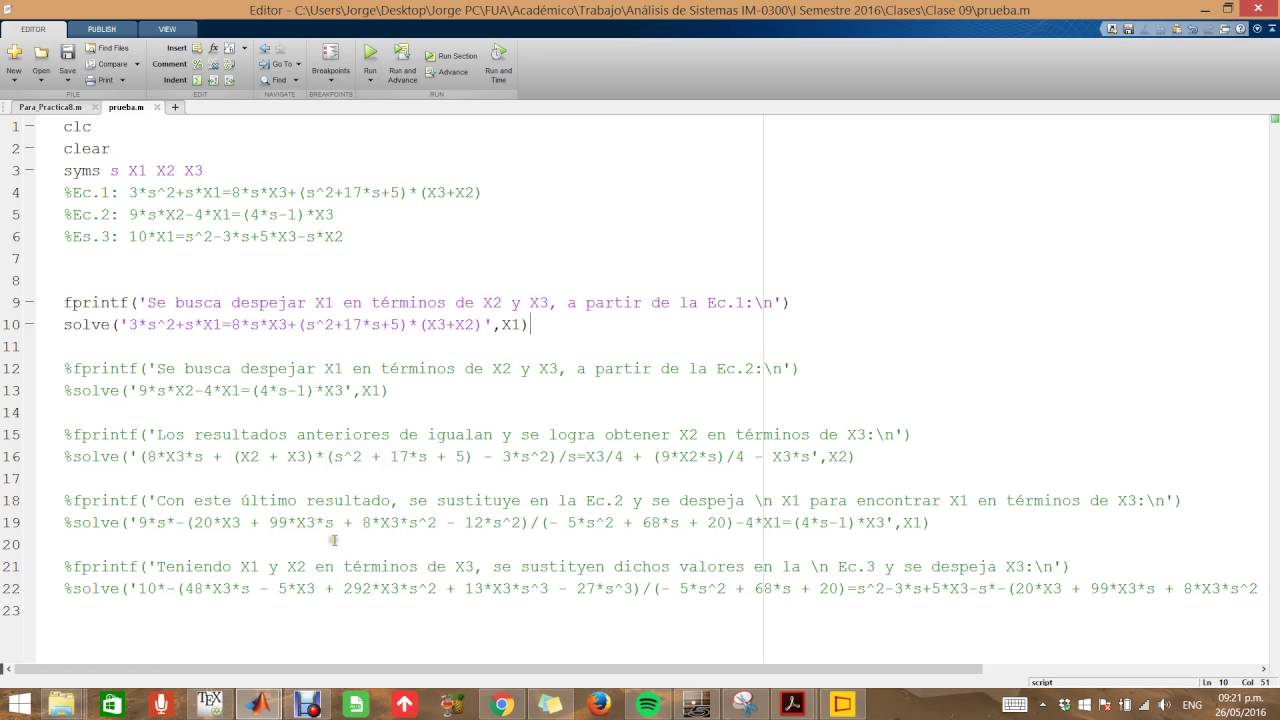The image size is (1280, 720).
Task: Expand the Save dropdown arrow
Action: pyautogui.click(x=68, y=80)
